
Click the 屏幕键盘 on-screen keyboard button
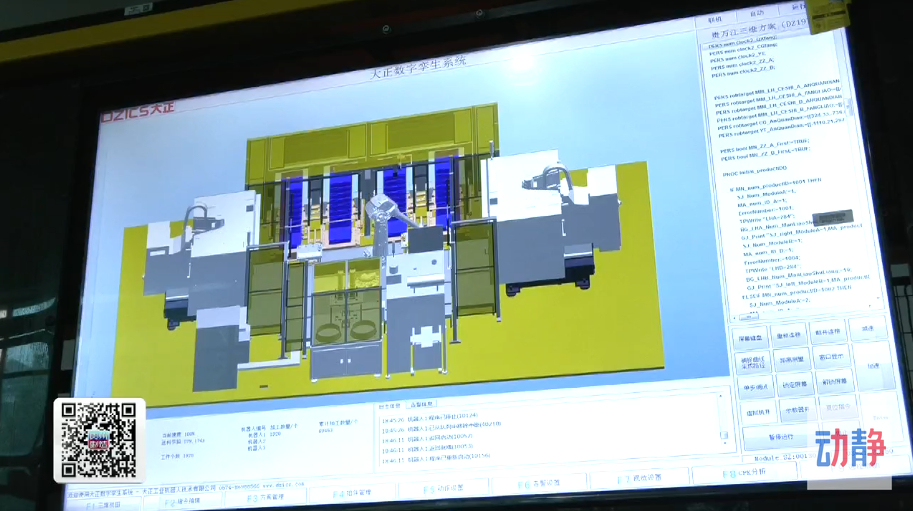752,337
